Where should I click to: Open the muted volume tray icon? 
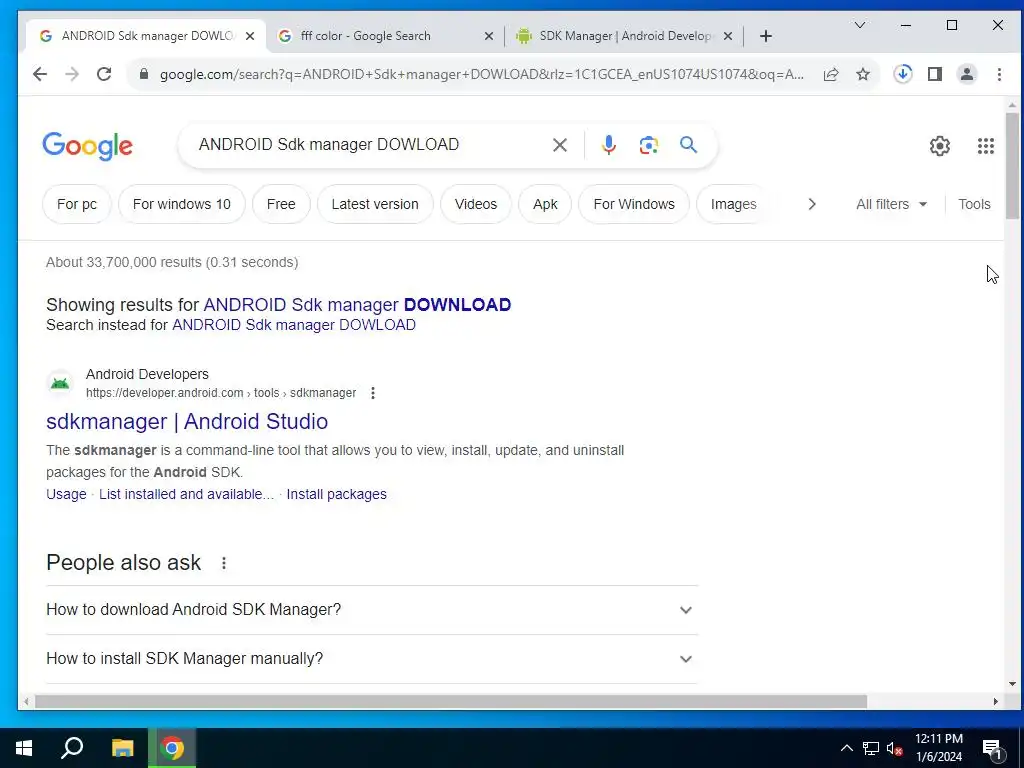pyautogui.click(x=895, y=748)
